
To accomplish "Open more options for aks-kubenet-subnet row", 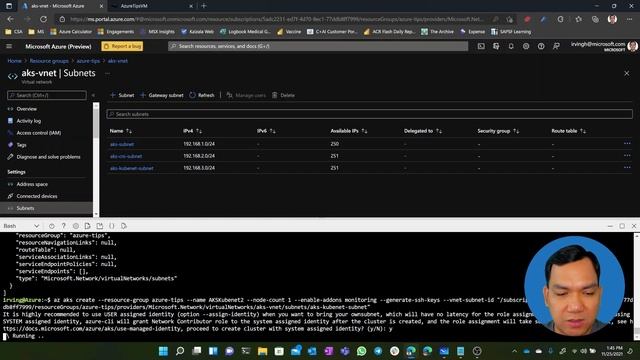I will 627,168.
